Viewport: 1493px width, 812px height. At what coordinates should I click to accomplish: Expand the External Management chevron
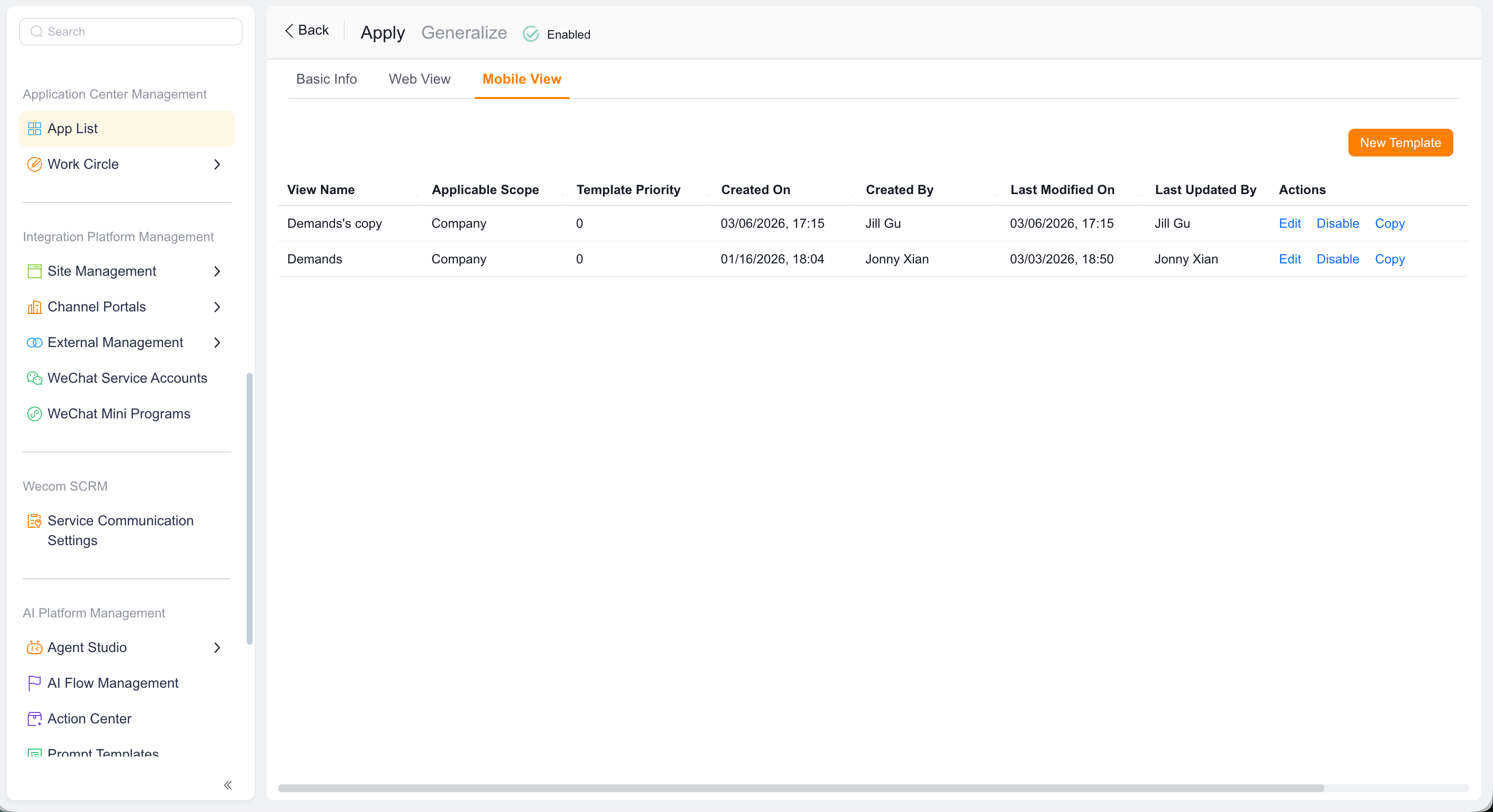coord(217,343)
